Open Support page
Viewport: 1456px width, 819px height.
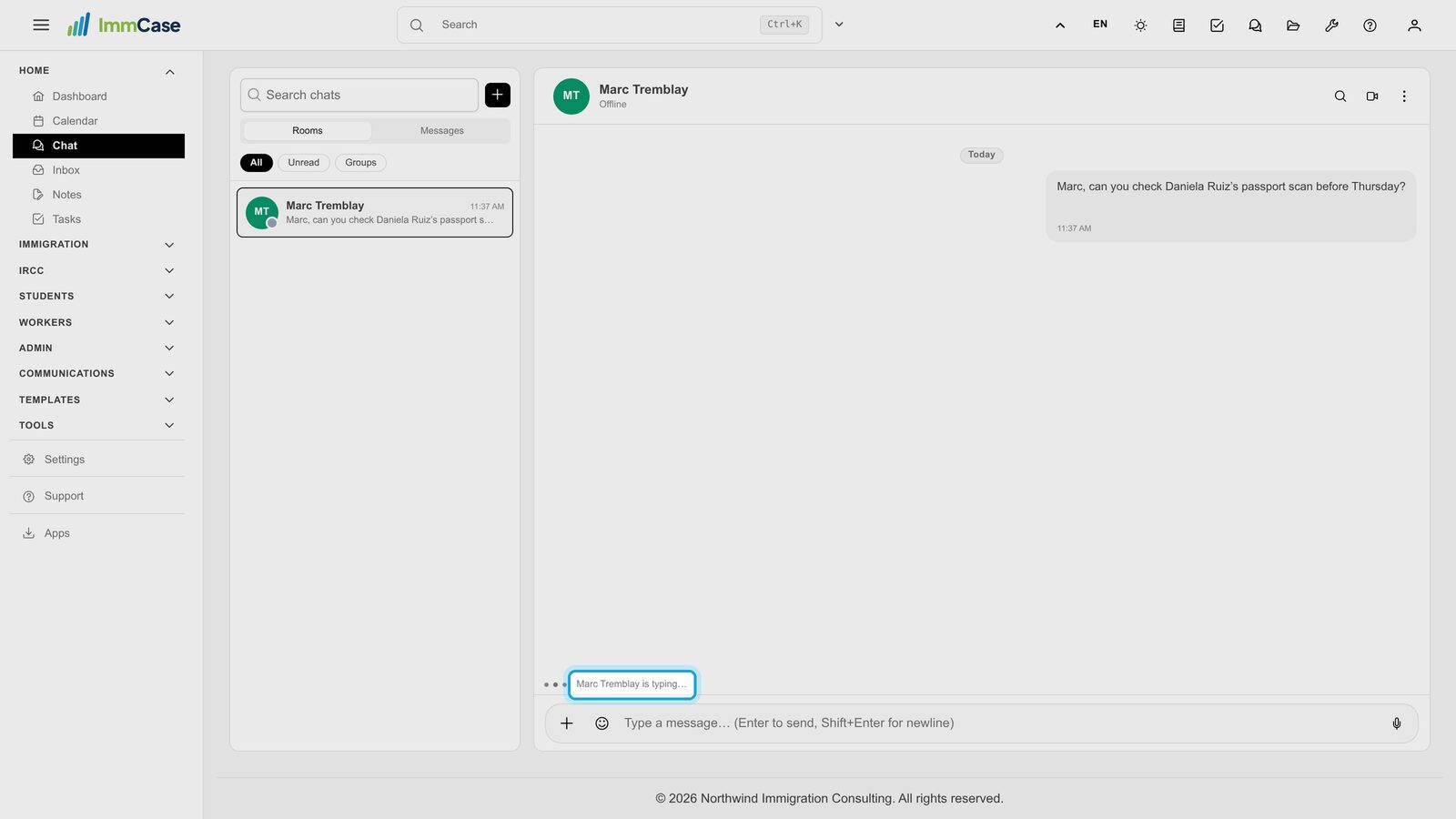pyautogui.click(x=98, y=496)
